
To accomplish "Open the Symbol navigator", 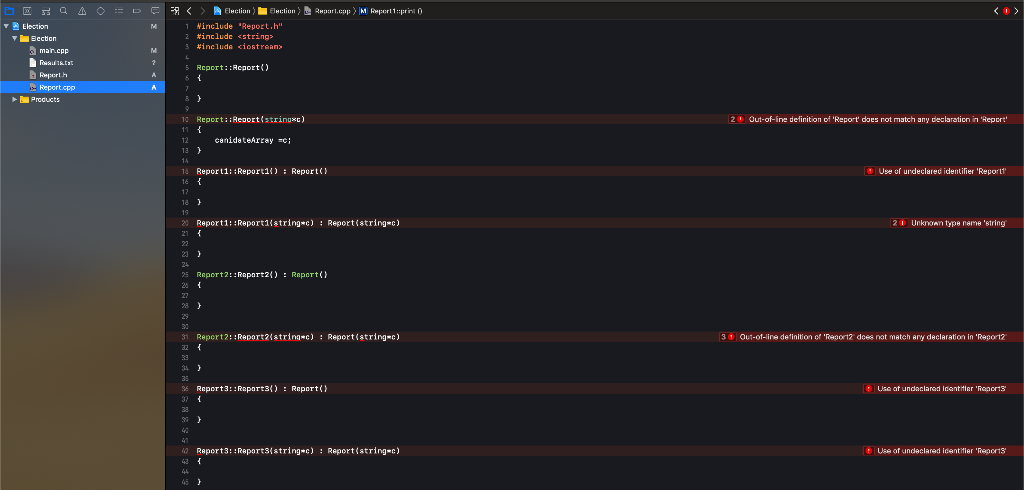I will [x=46, y=10].
